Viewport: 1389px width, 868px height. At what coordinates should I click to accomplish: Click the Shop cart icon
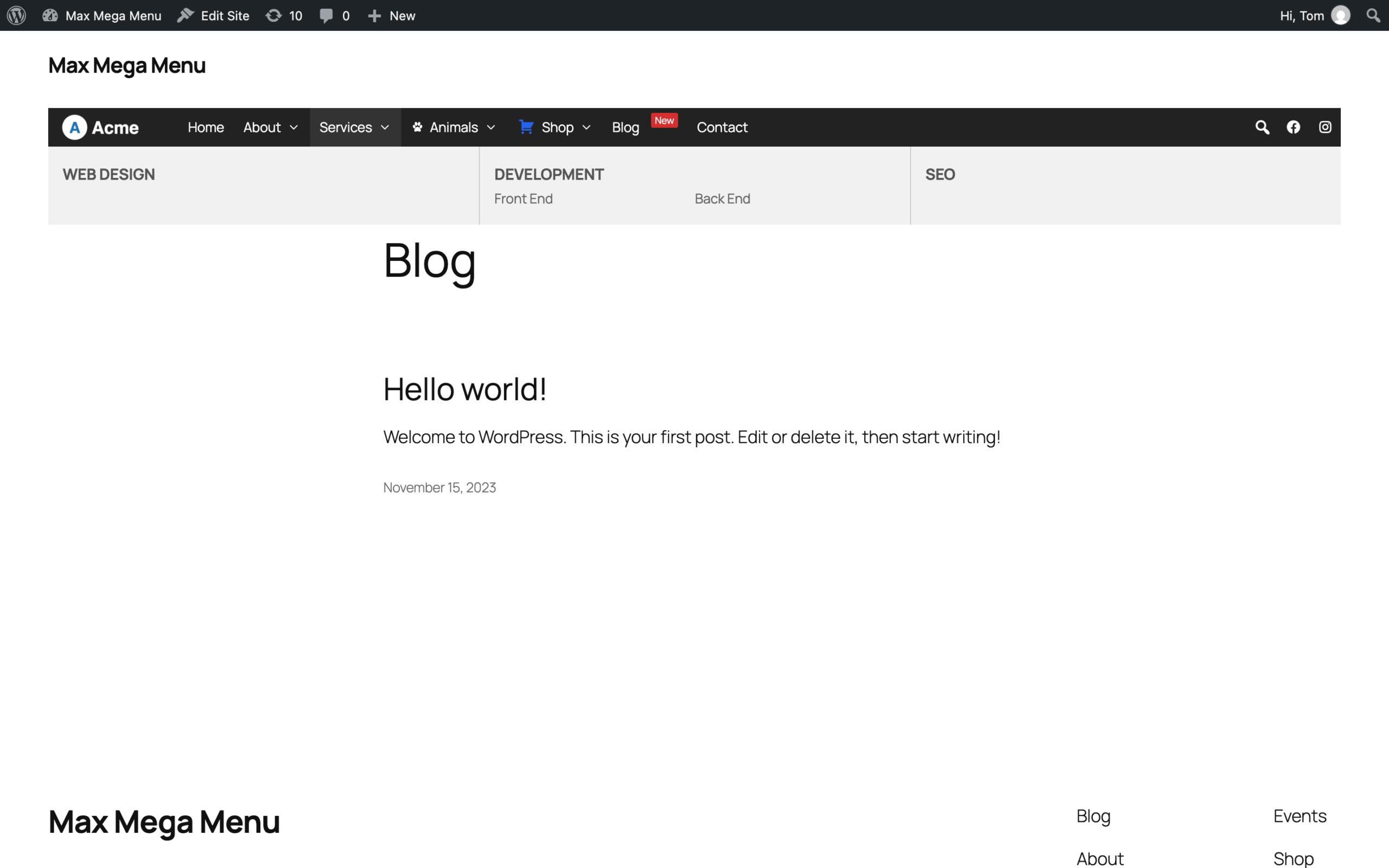pos(526,127)
